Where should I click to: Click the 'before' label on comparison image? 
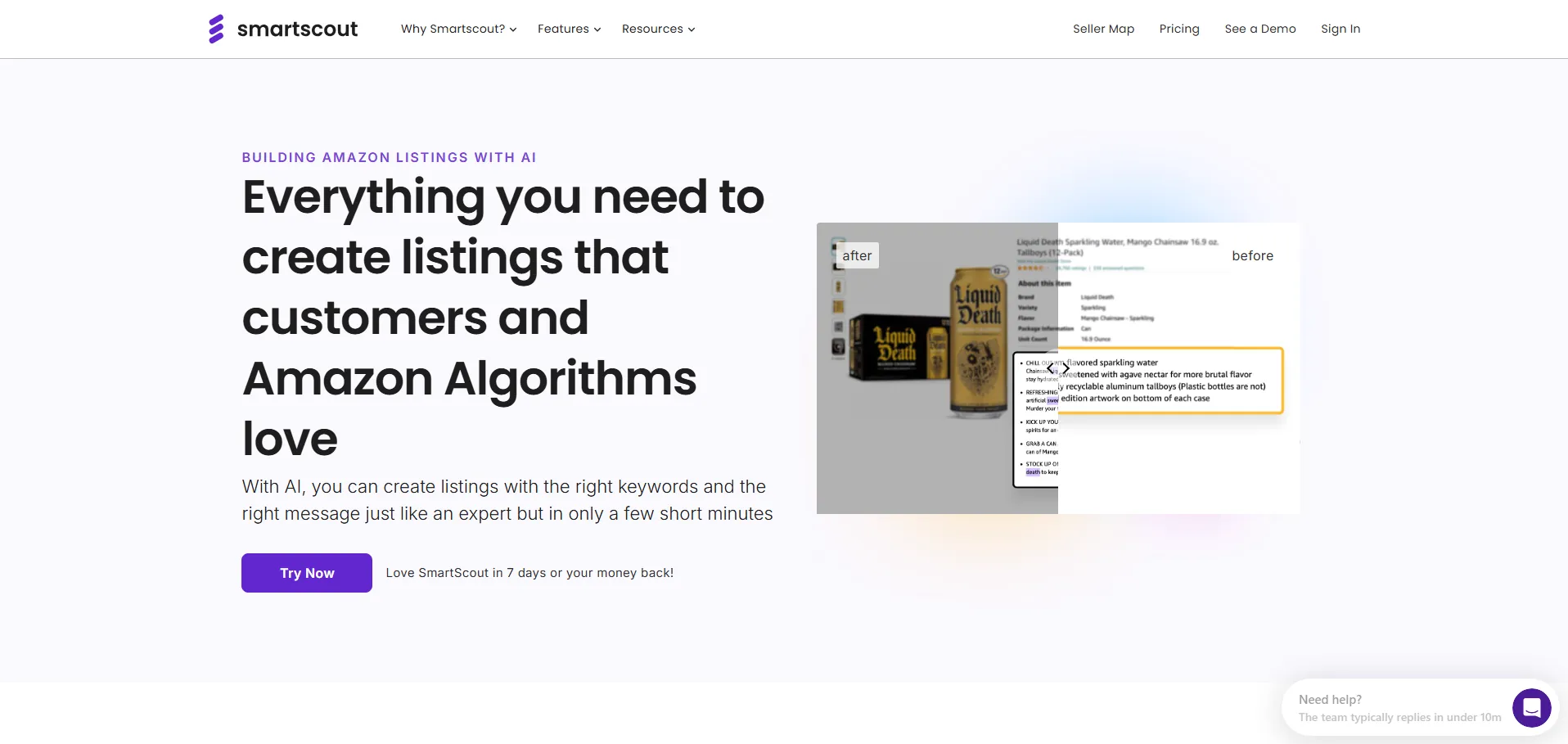tap(1252, 255)
